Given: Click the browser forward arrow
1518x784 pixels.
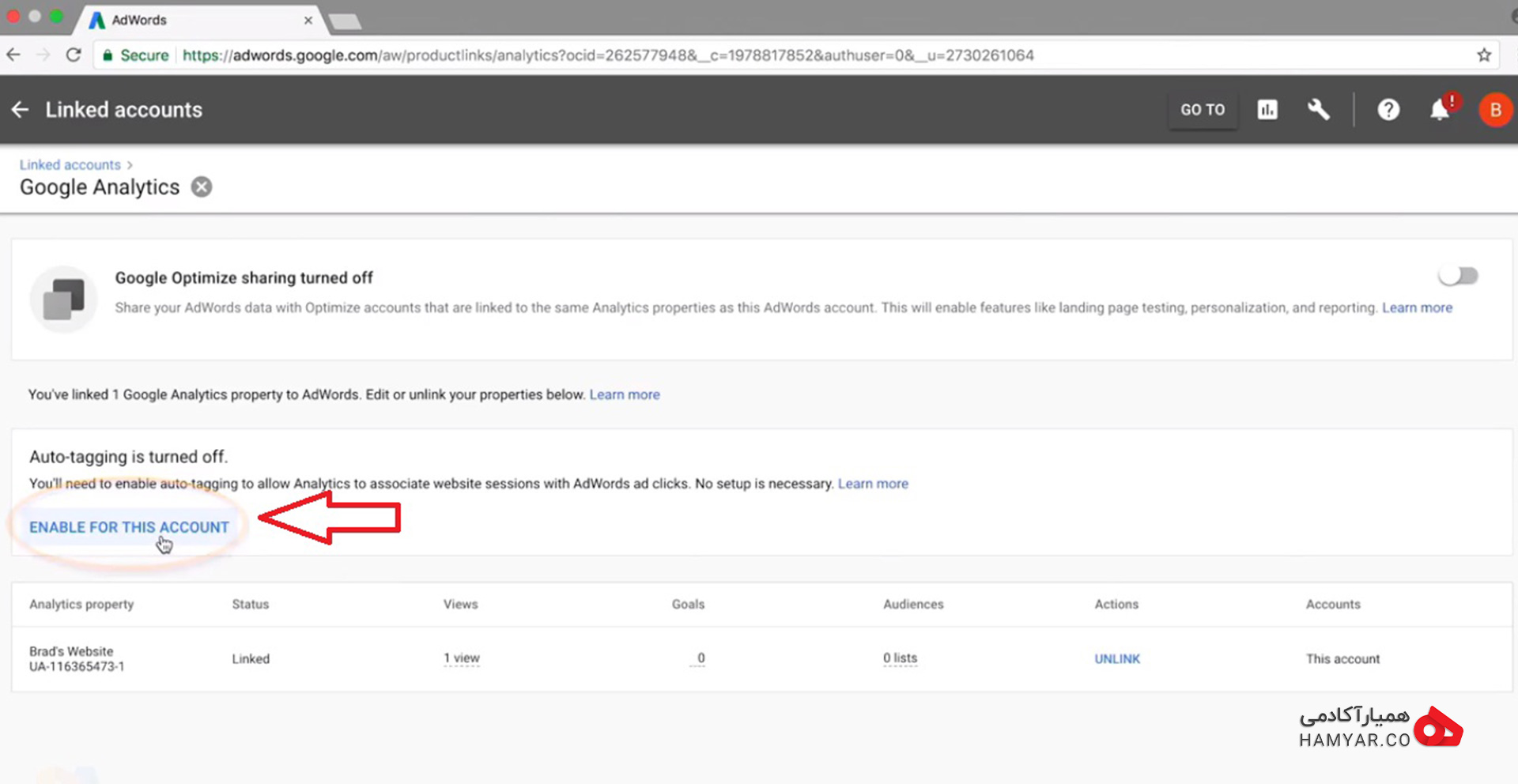Looking at the screenshot, I should pos(43,55).
